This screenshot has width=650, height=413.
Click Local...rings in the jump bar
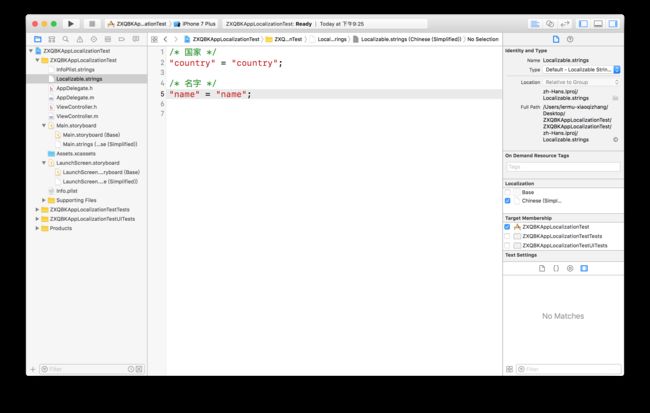[328, 39]
